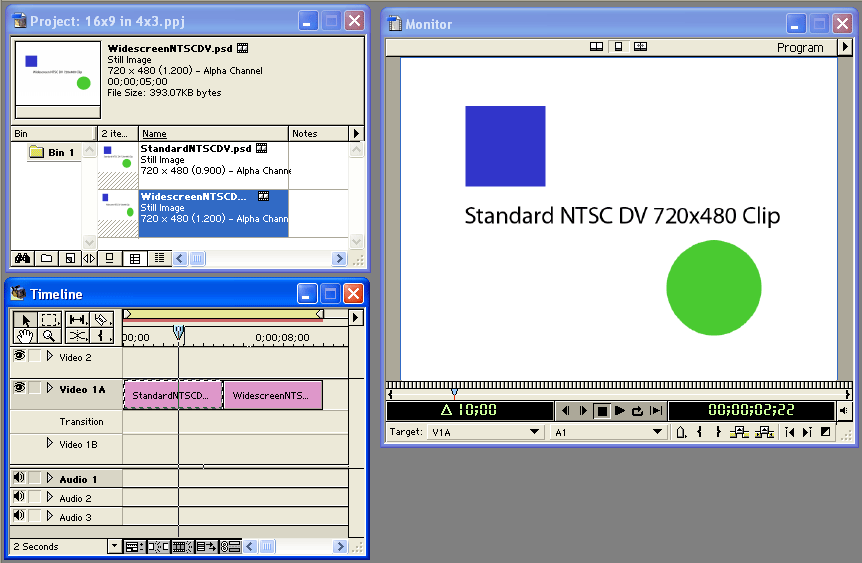Click the Name column header
Screen dimensions: 862x563
pos(212,133)
